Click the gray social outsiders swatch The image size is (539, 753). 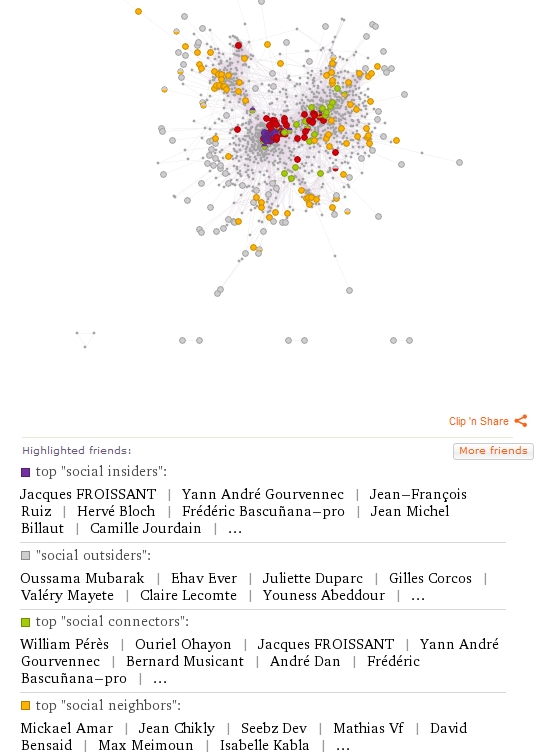tap(25, 556)
